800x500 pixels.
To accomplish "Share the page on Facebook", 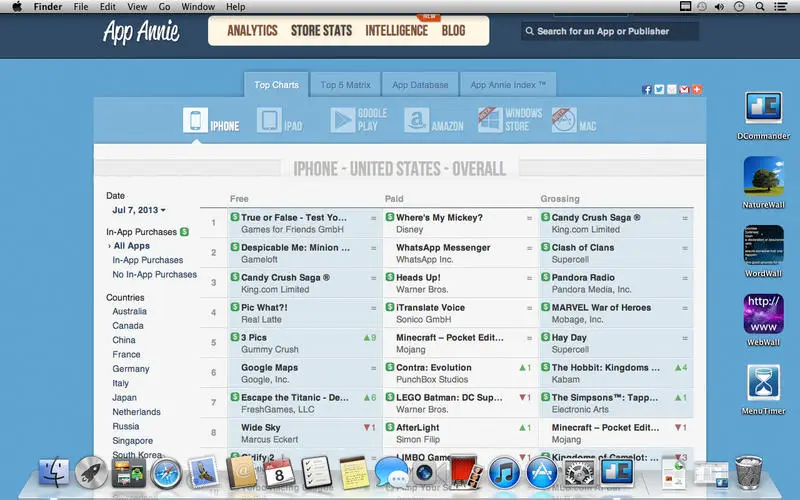I will coord(647,89).
